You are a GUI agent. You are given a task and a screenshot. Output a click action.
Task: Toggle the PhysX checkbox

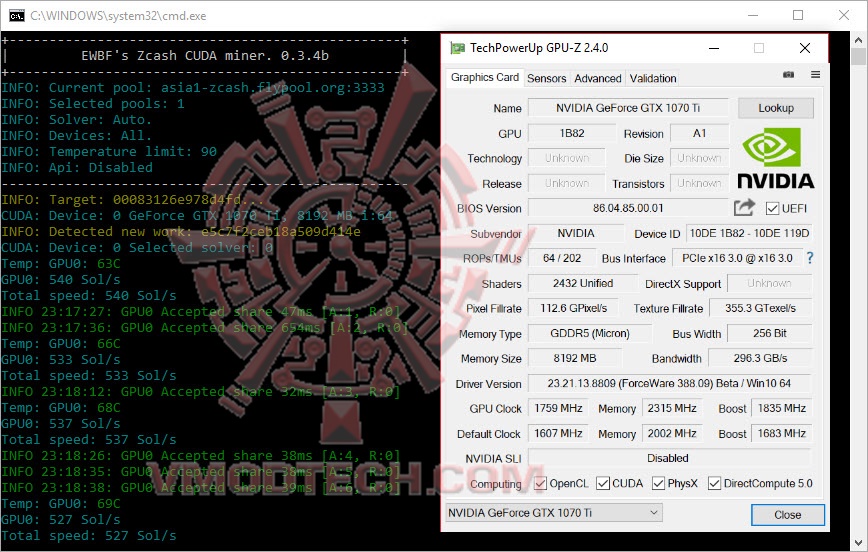click(658, 483)
